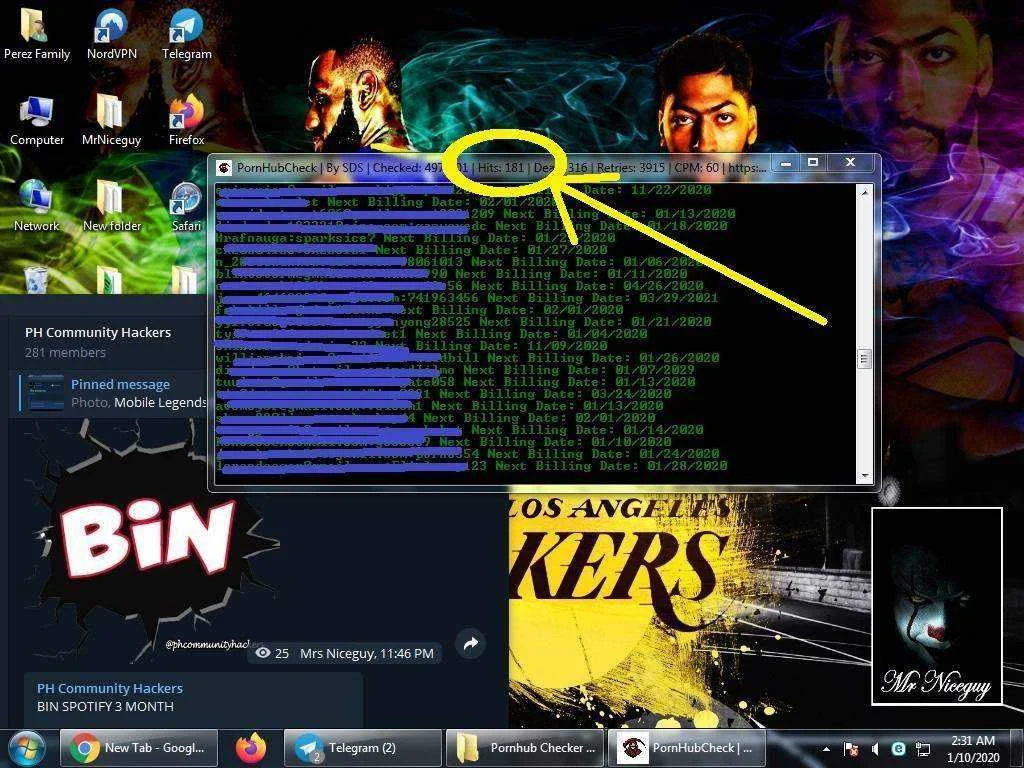Switch to the Telegram (2) taskbar button

pyautogui.click(x=362, y=748)
